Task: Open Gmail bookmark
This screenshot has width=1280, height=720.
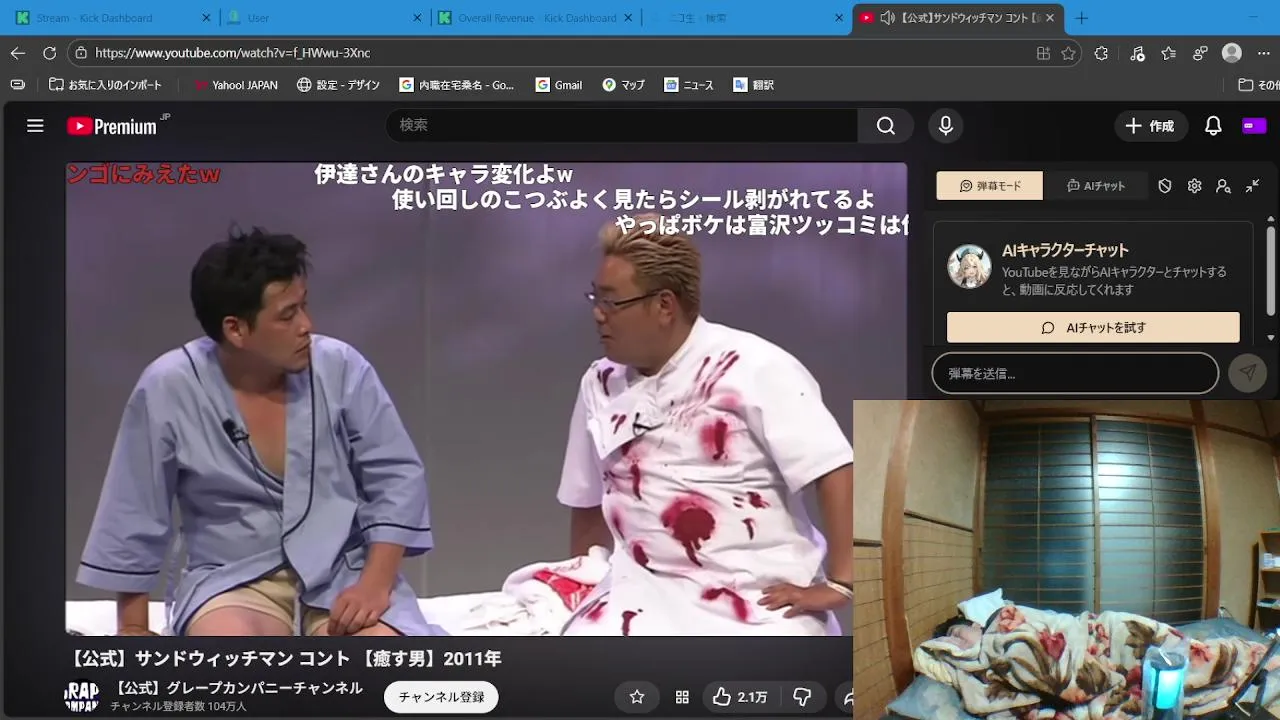Action: (x=558, y=85)
